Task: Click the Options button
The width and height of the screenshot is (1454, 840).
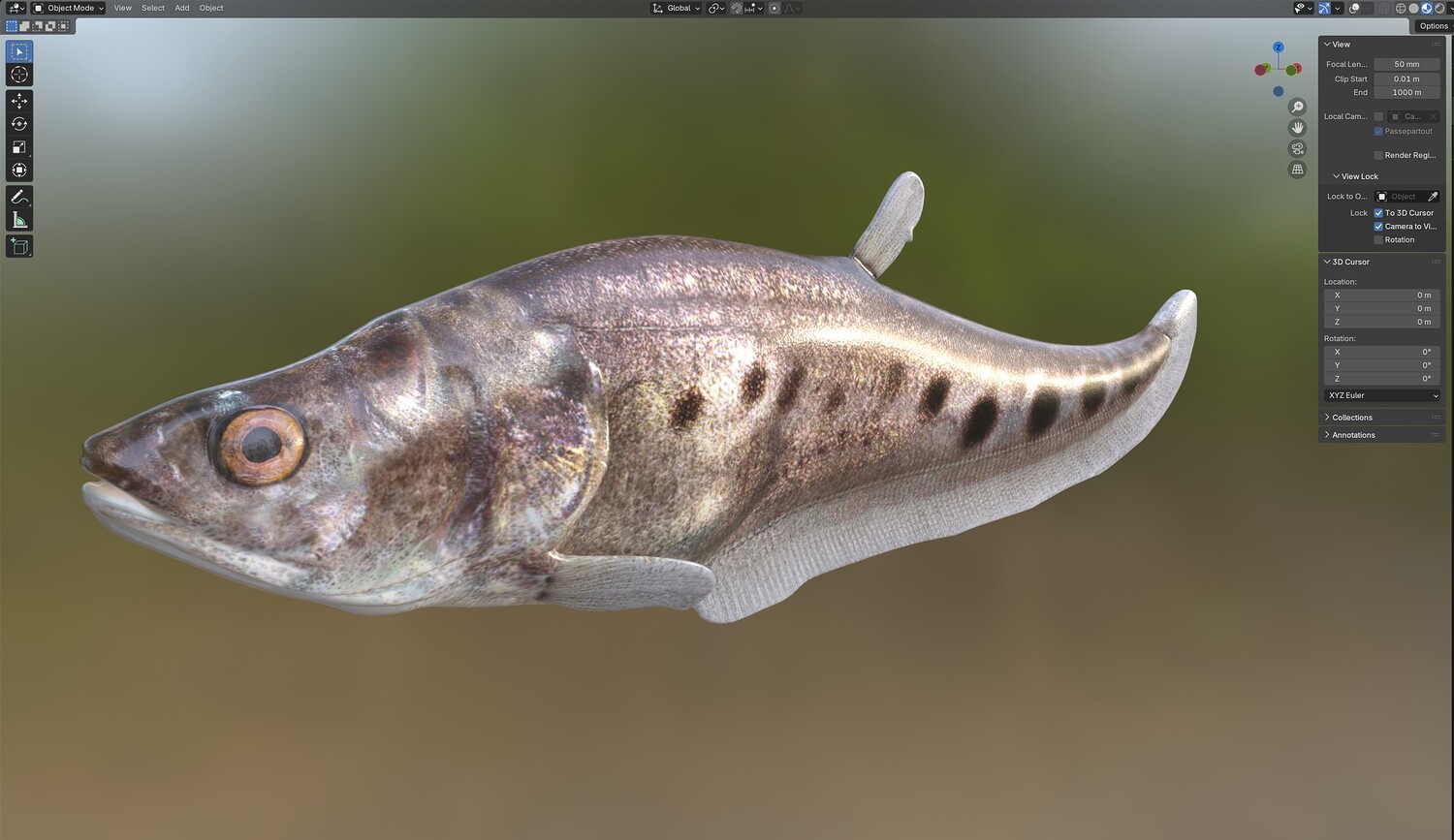Action: pos(1433,26)
